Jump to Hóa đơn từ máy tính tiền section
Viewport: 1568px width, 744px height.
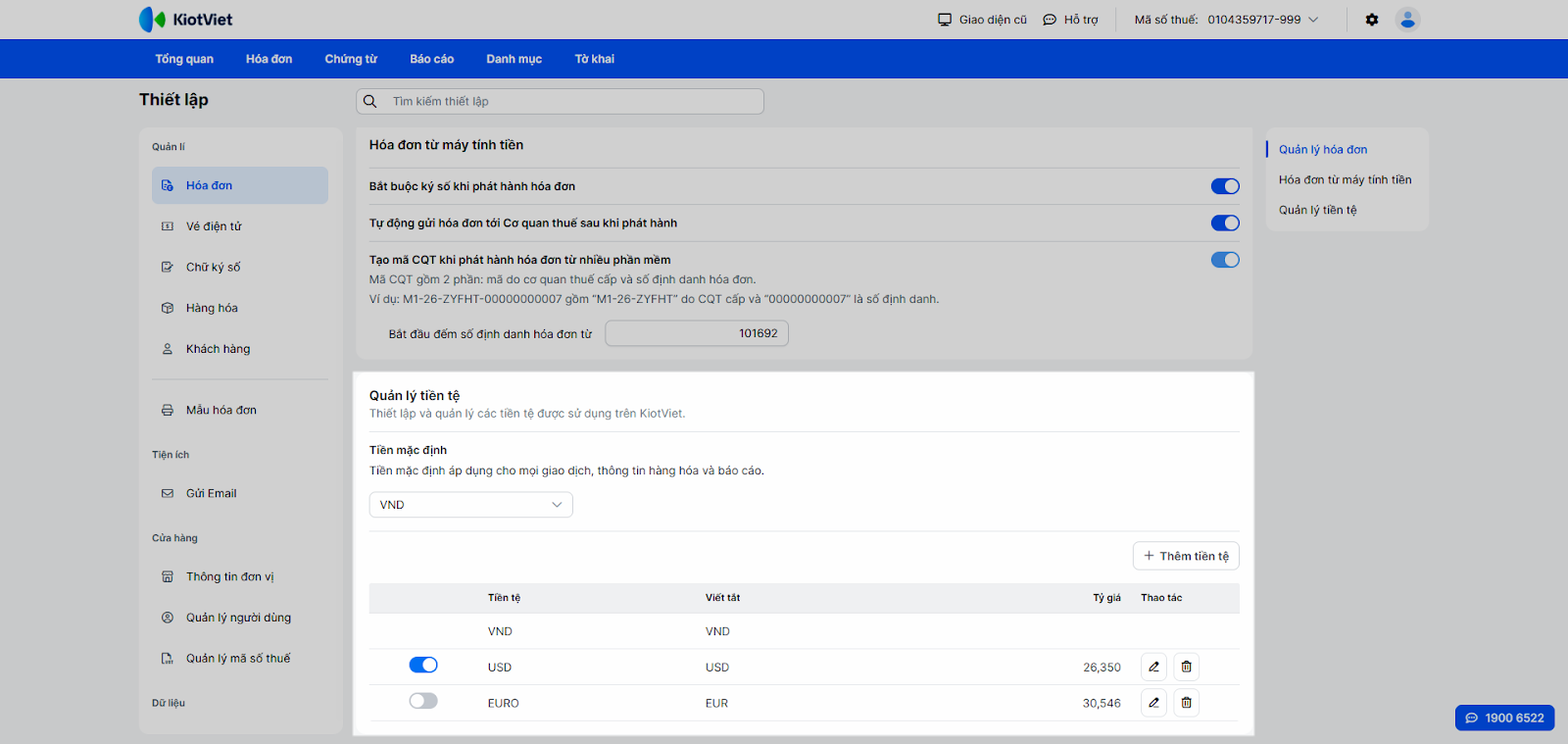[x=1346, y=180]
